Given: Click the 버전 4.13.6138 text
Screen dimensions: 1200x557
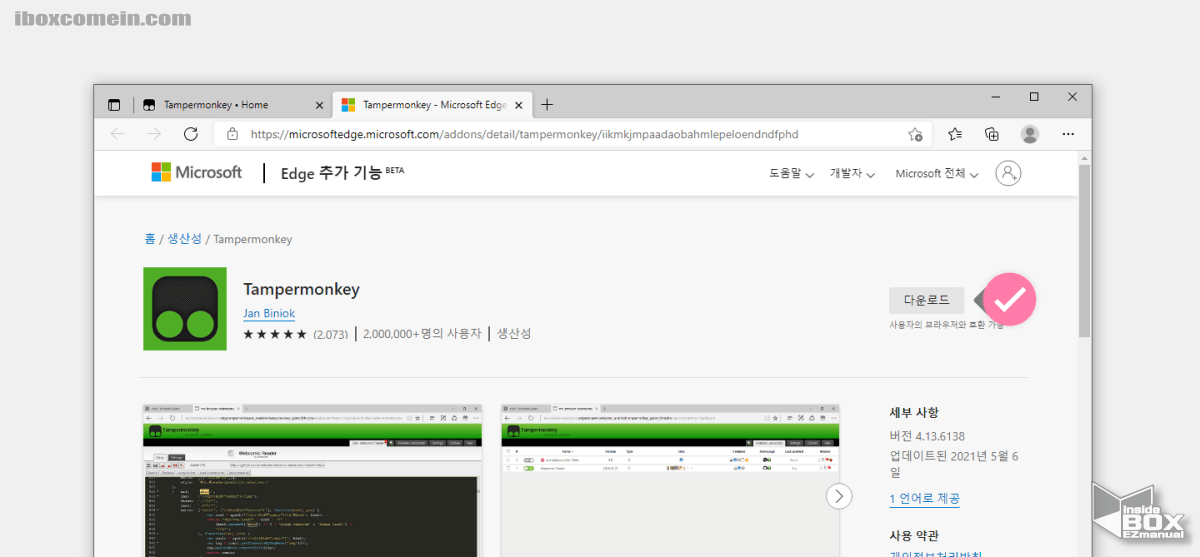Looking at the screenshot, I should tap(926, 436).
